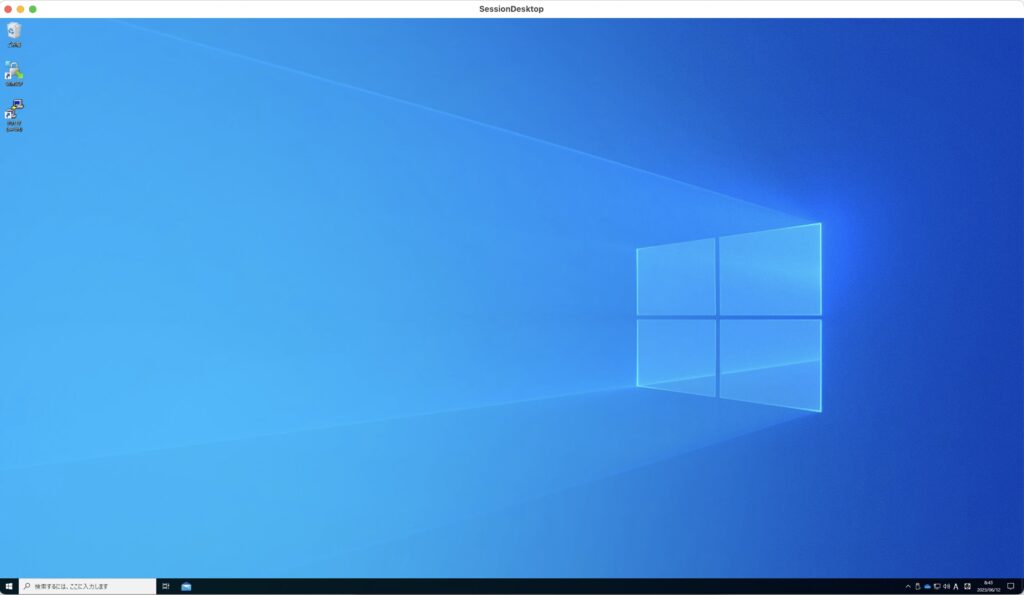The width and height of the screenshot is (1024, 595).
Task: Open the Recycle Bin on the desktop
Action: [x=14, y=32]
